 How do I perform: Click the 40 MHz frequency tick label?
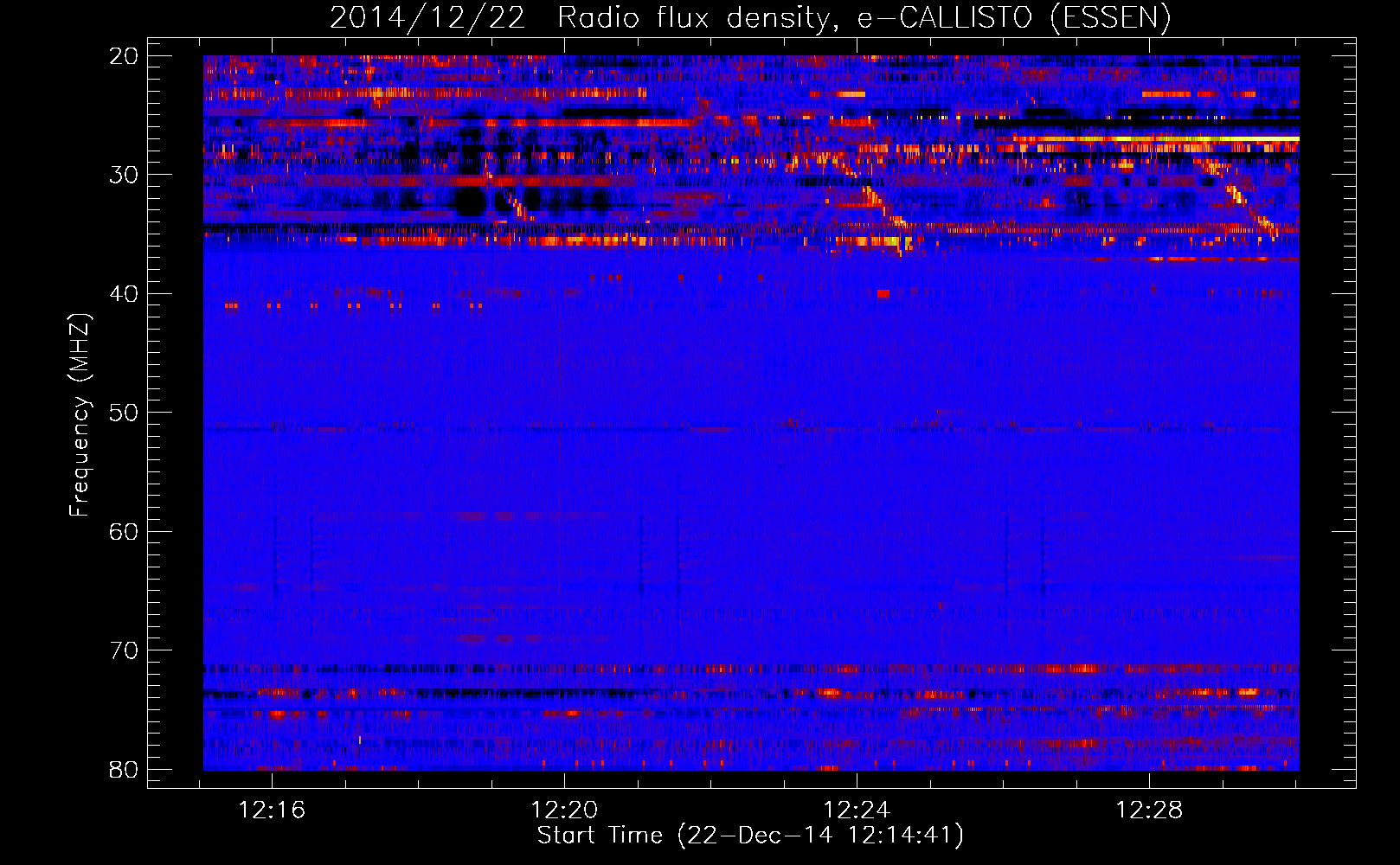coord(125,294)
